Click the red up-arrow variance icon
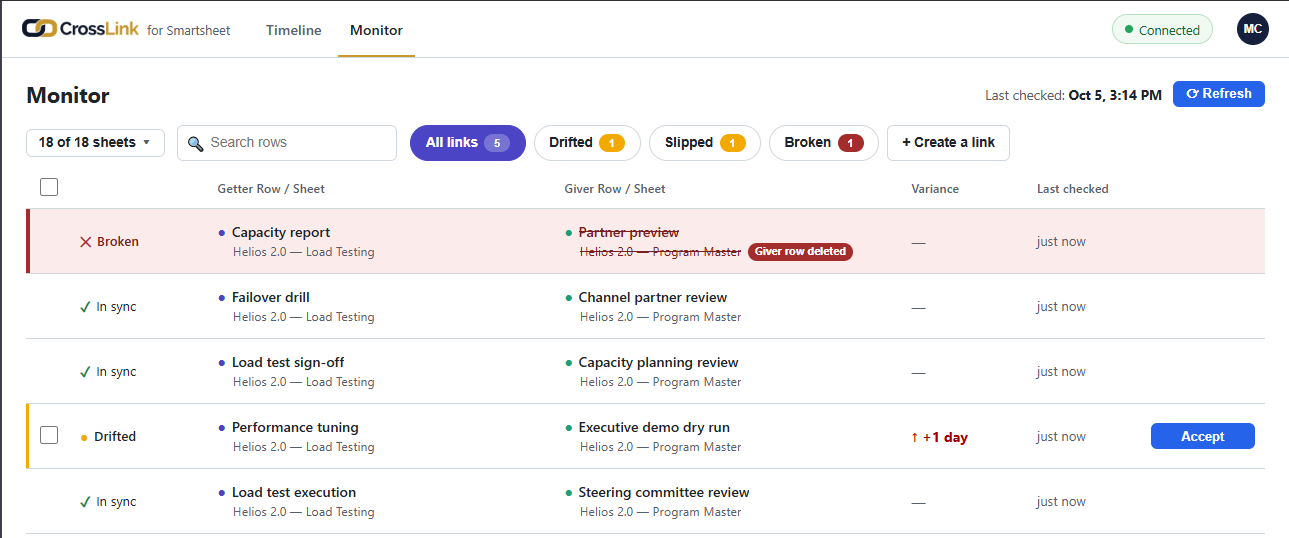Image resolution: width=1289 pixels, height=538 pixels. 914,437
